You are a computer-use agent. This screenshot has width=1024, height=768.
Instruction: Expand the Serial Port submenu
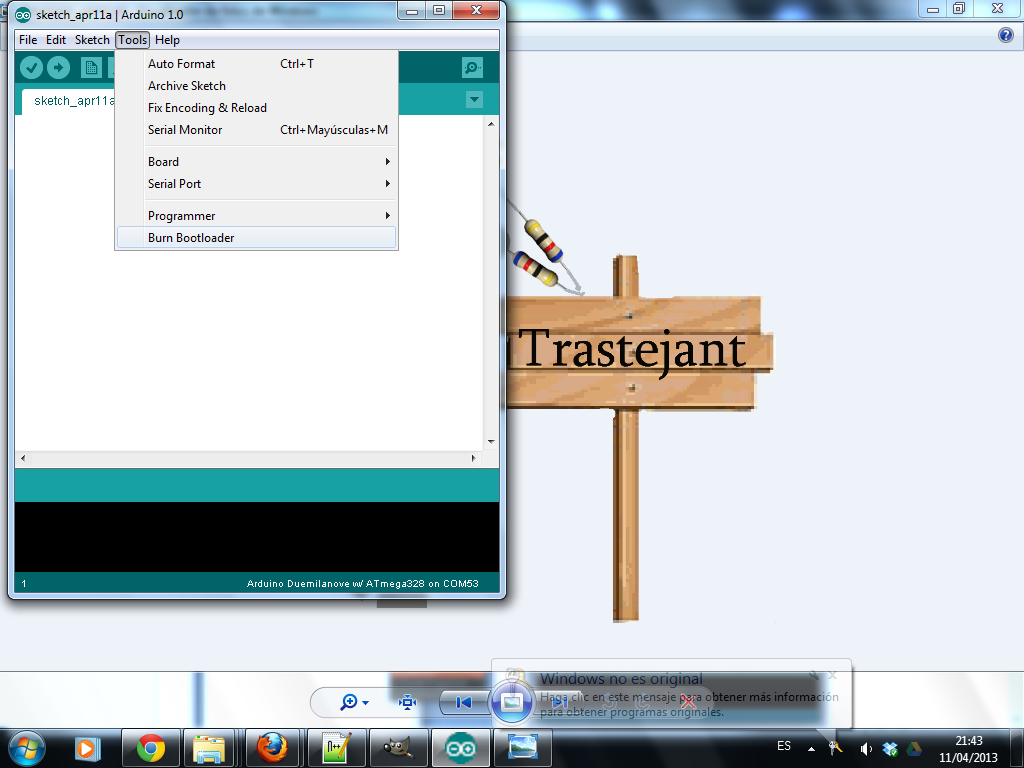click(256, 184)
